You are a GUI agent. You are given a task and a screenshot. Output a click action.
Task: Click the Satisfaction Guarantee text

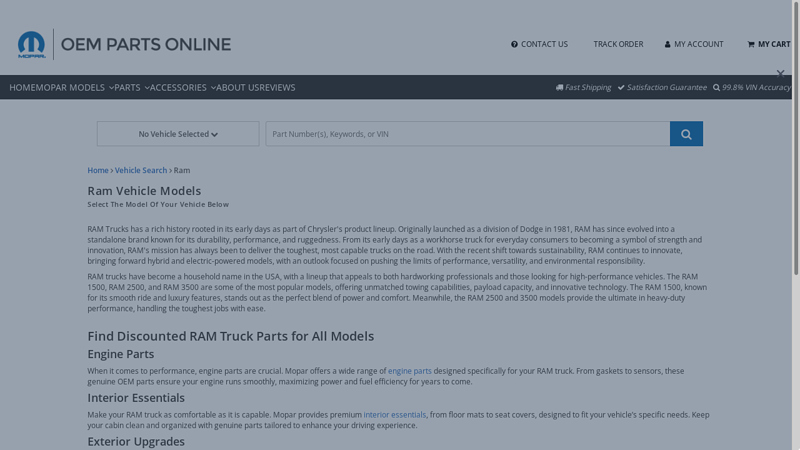pos(667,87)
